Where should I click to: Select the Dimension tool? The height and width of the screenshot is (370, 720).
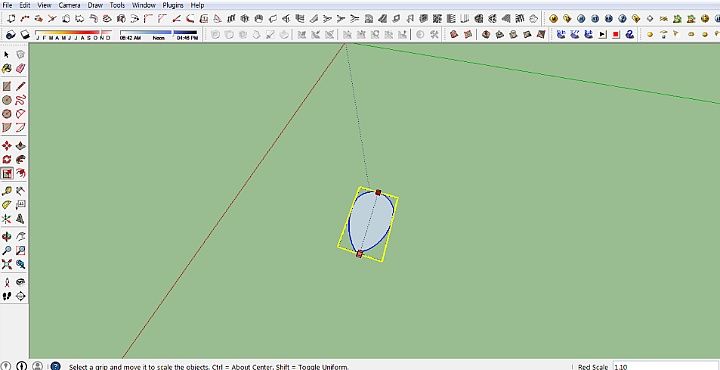point(20,191)
